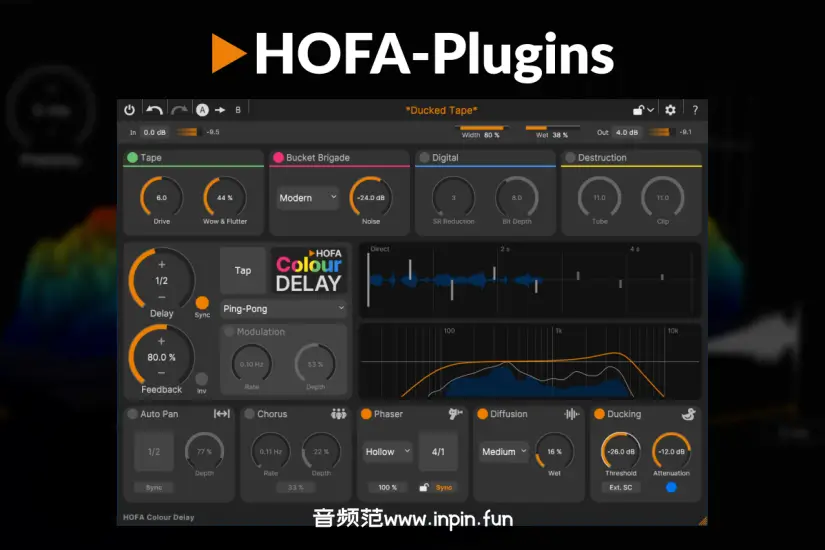Click the Modulation Depth knob

click(315, 364)
